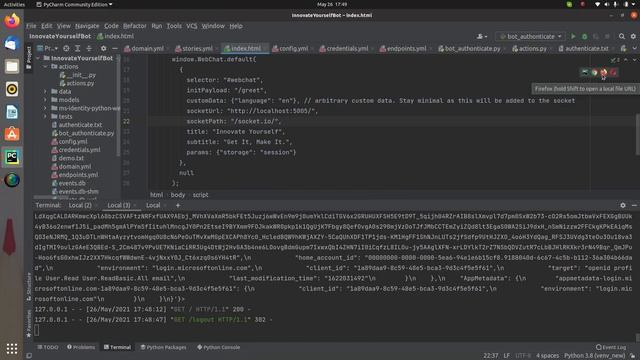Screen dimensions: 640x360
Task: Collapse InnovateYourselfBot root folder
Action: tap(39, 58)
